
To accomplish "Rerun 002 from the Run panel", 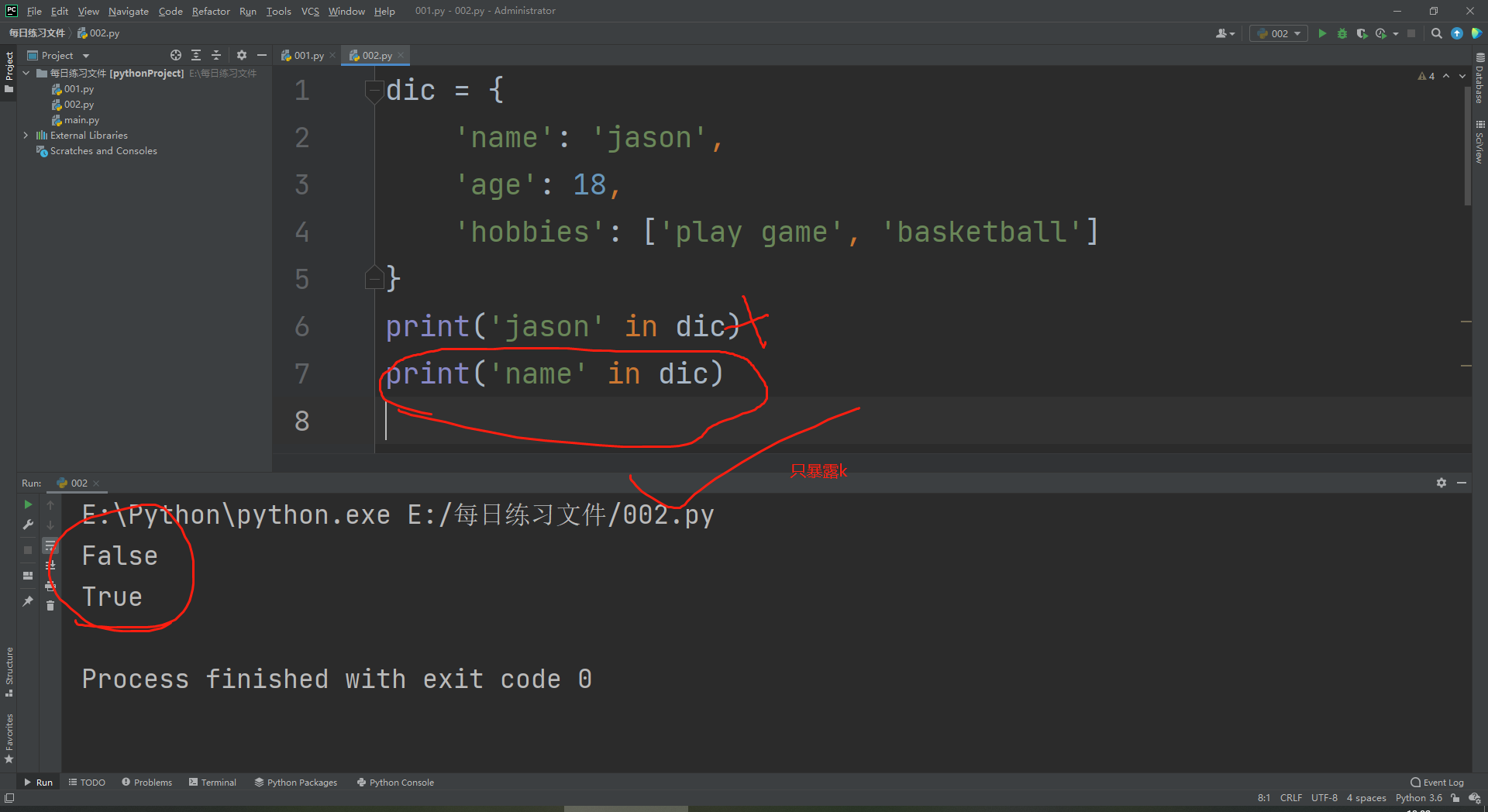I will (28, 504).
